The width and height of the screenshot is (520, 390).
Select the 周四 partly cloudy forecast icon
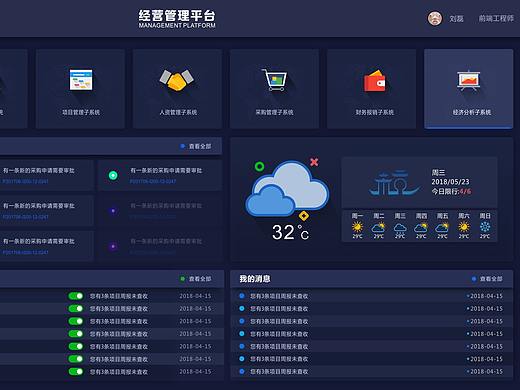[421, 227]
